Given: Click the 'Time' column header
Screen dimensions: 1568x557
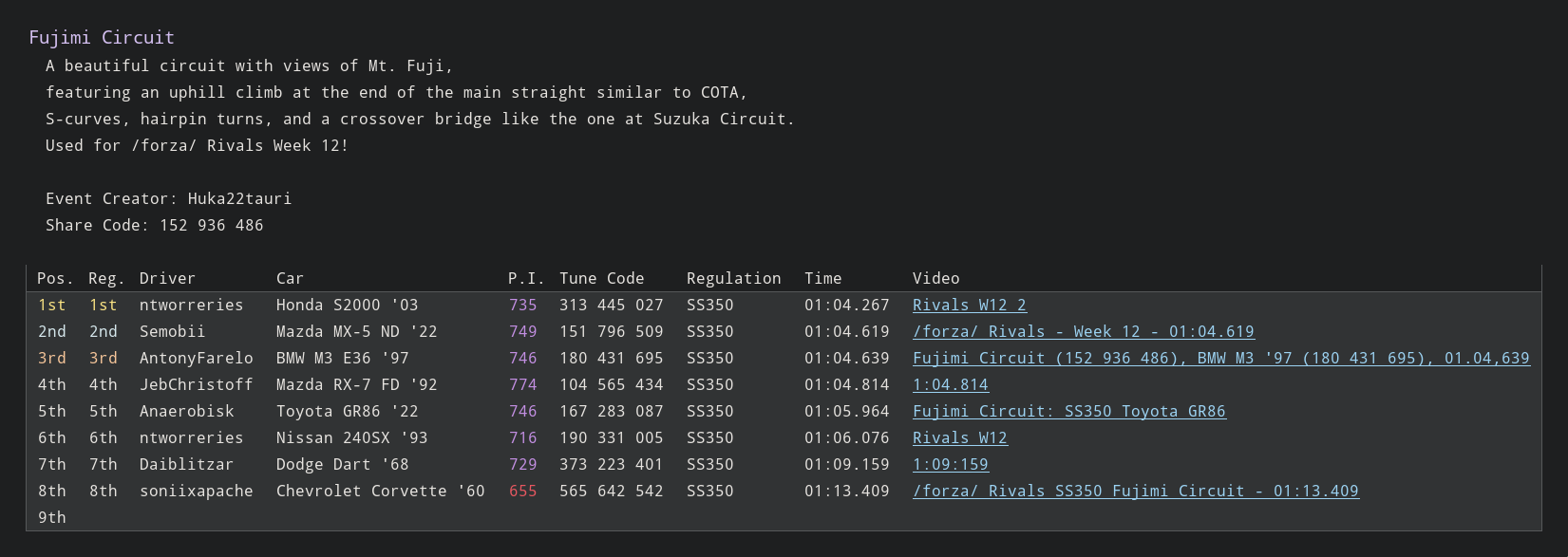Looking at the screenshot, I should pos(823,278).
